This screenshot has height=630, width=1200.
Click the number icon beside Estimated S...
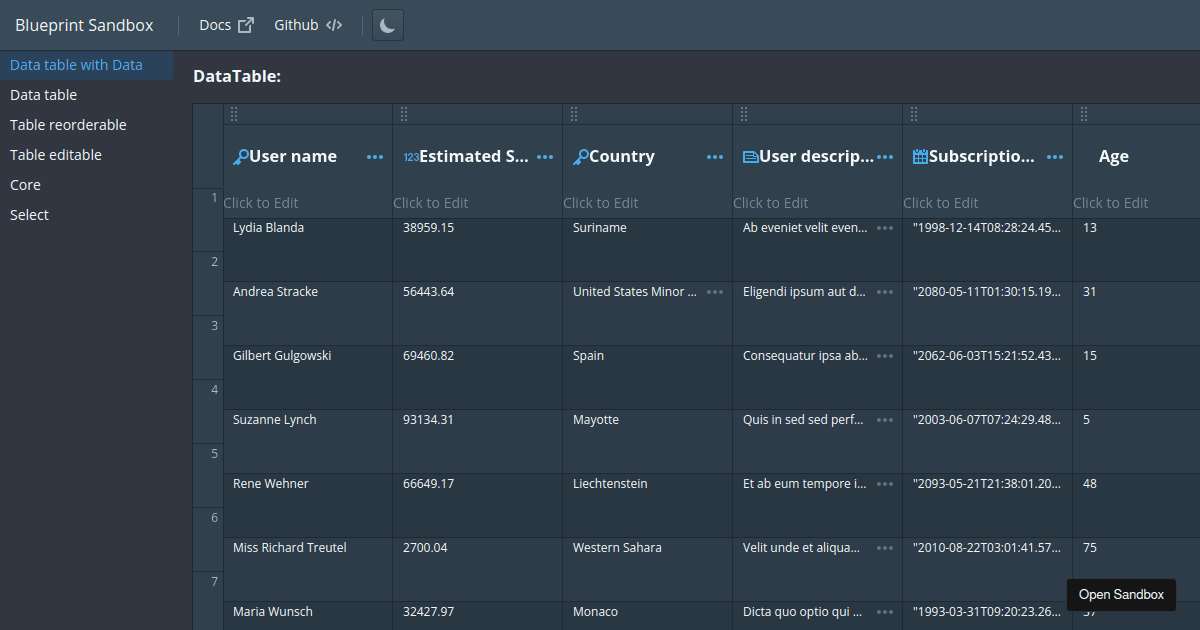pyautogui.click(x=411, y=157)
